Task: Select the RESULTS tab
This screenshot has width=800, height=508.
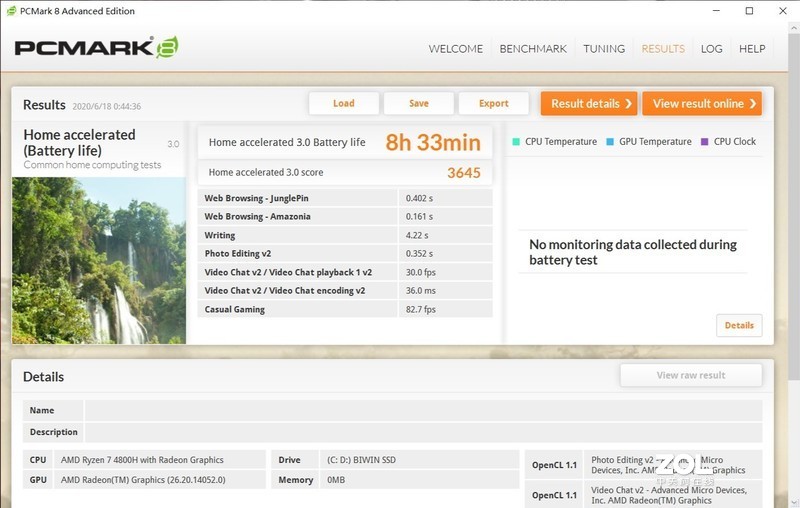Action: tap(663, 49)
